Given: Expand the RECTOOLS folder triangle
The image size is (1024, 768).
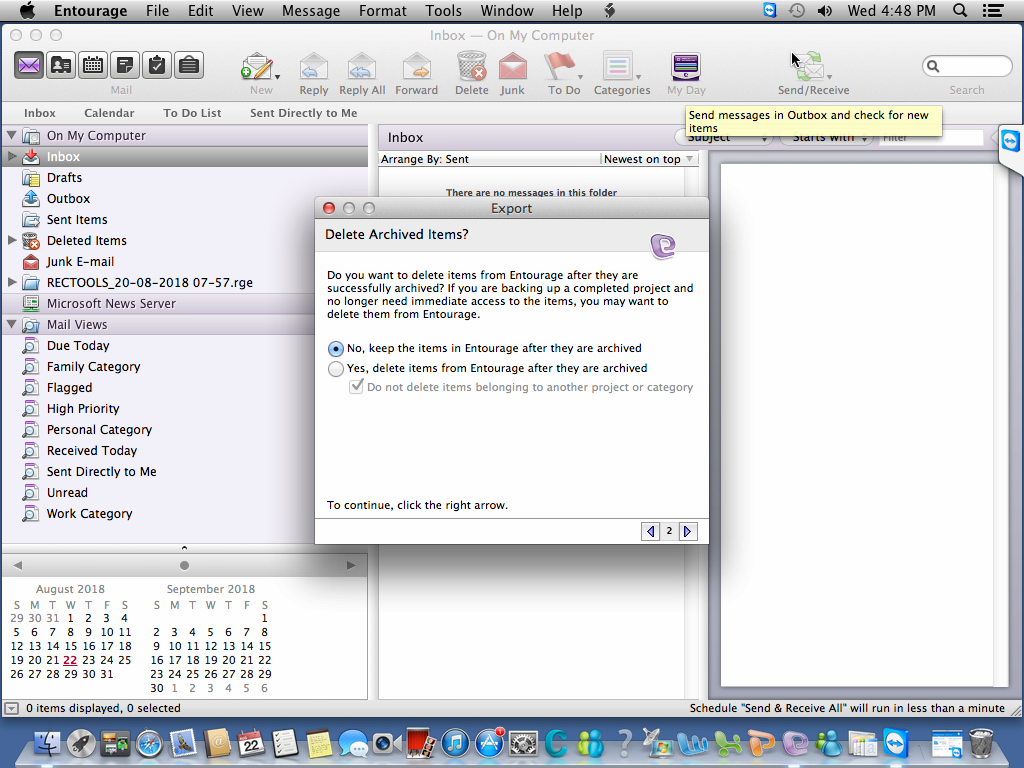Looking at the screenshot, I should click(x=12, y=282).
